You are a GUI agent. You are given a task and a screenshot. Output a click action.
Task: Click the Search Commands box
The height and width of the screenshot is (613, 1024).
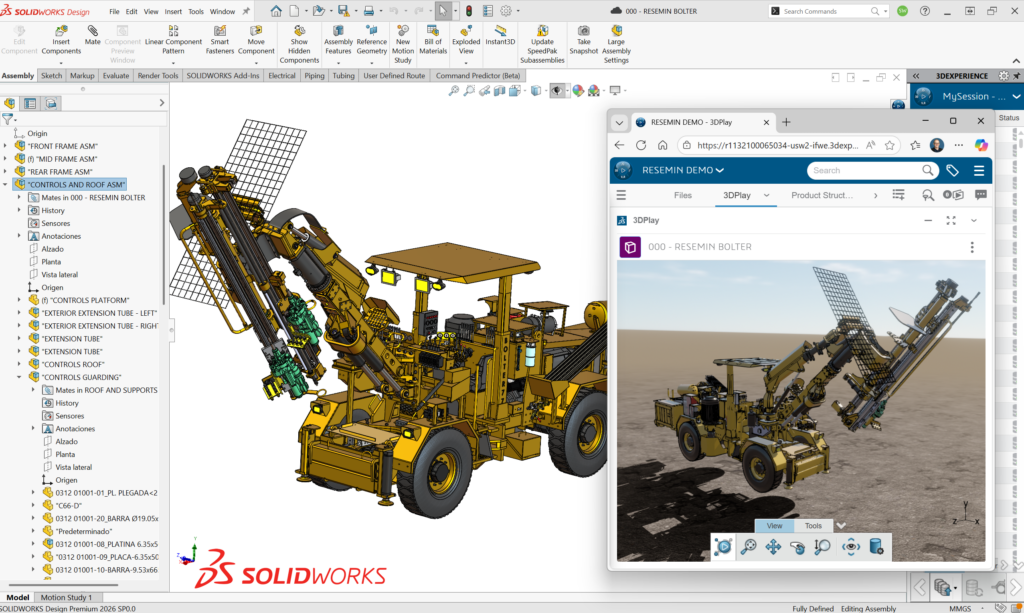click(828, 11)
